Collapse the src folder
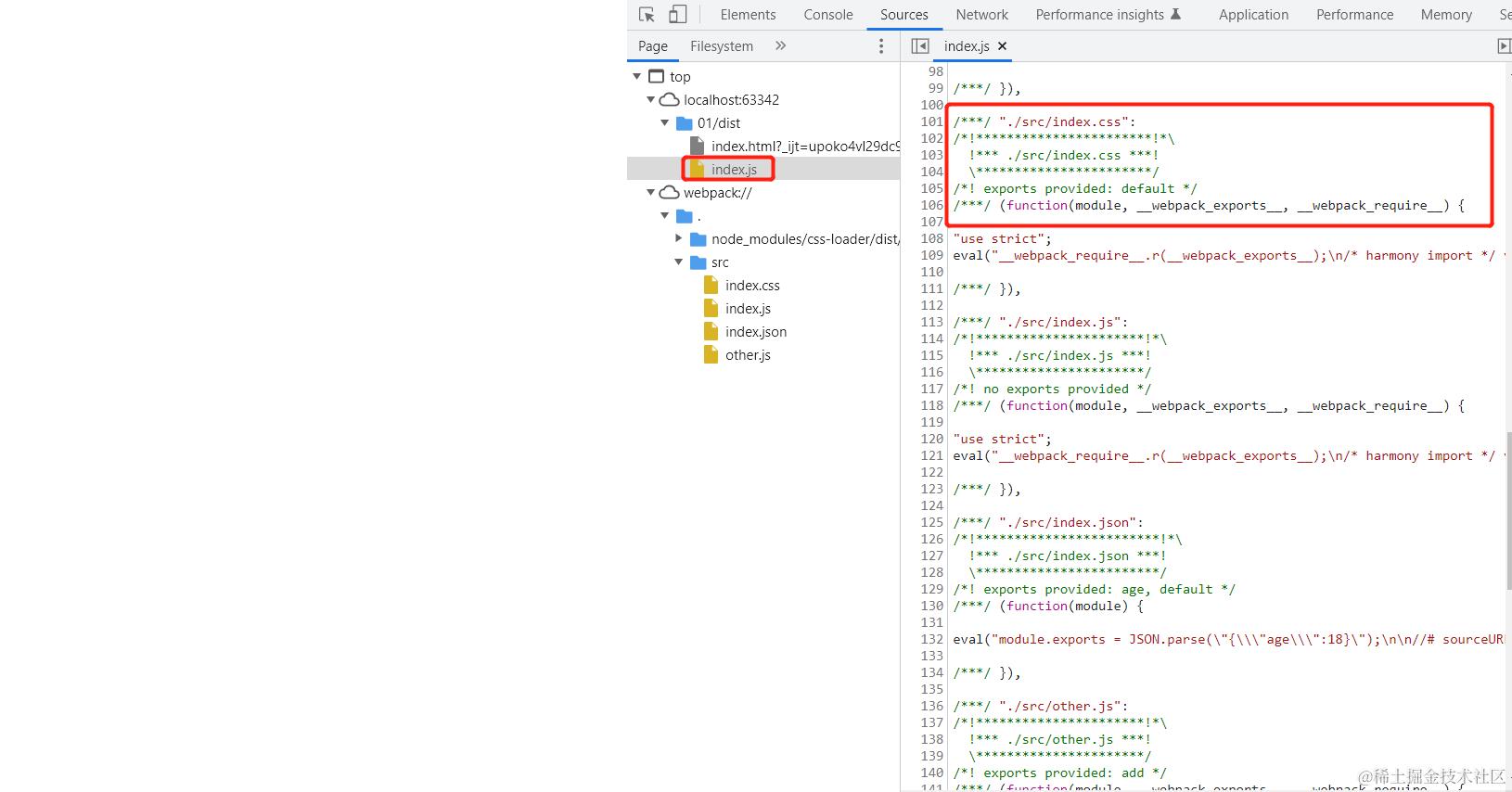The height and width of the screenshot is (792, 1512). click(x=679, y=262)
